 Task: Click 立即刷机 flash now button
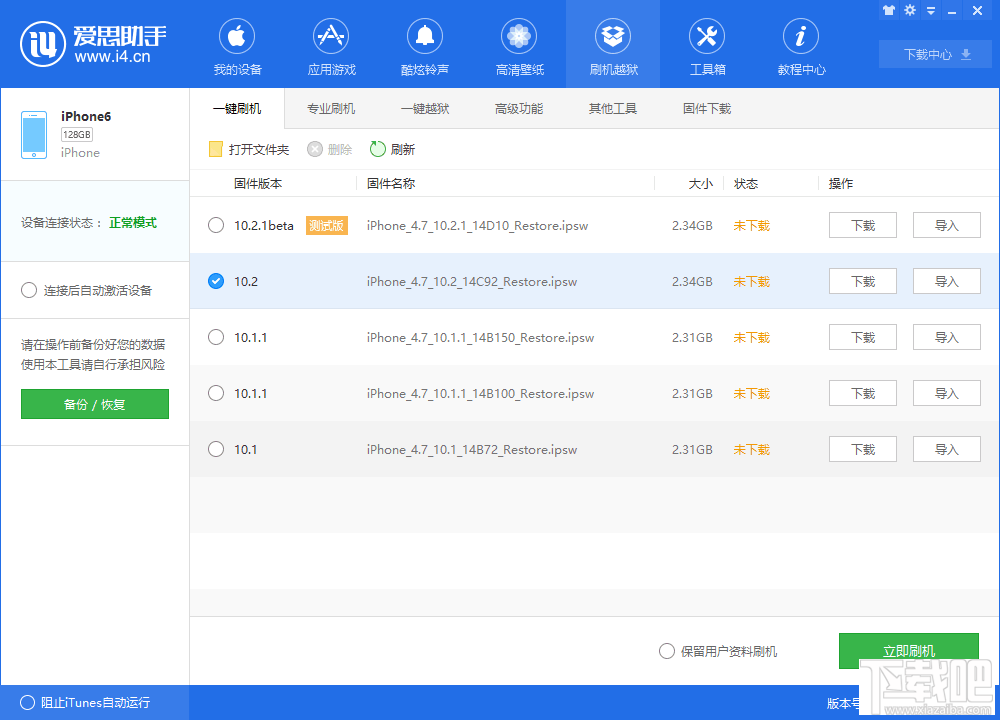[909, 651]
